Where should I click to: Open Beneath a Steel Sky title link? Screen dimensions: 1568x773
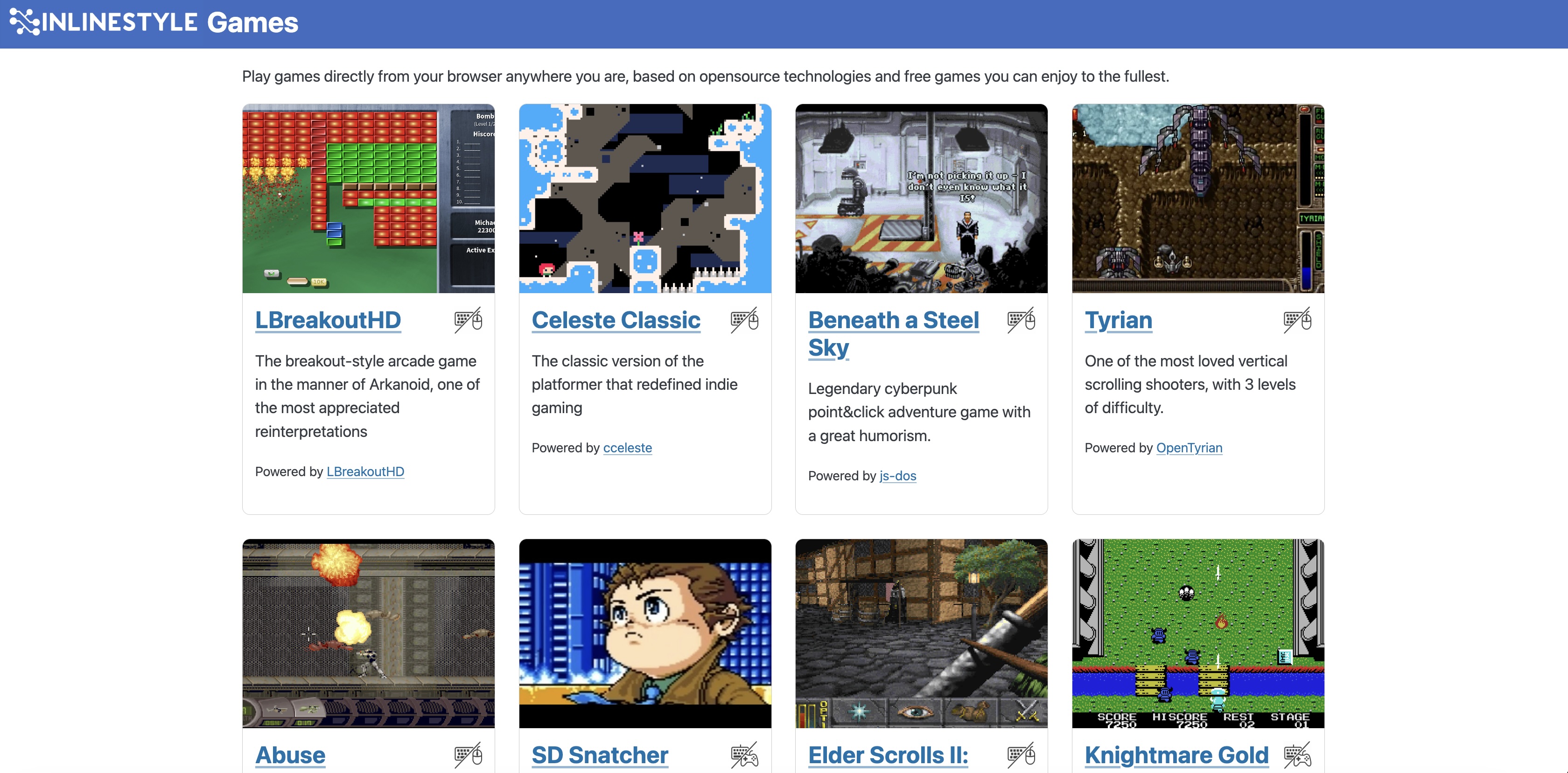coord(893,334)
